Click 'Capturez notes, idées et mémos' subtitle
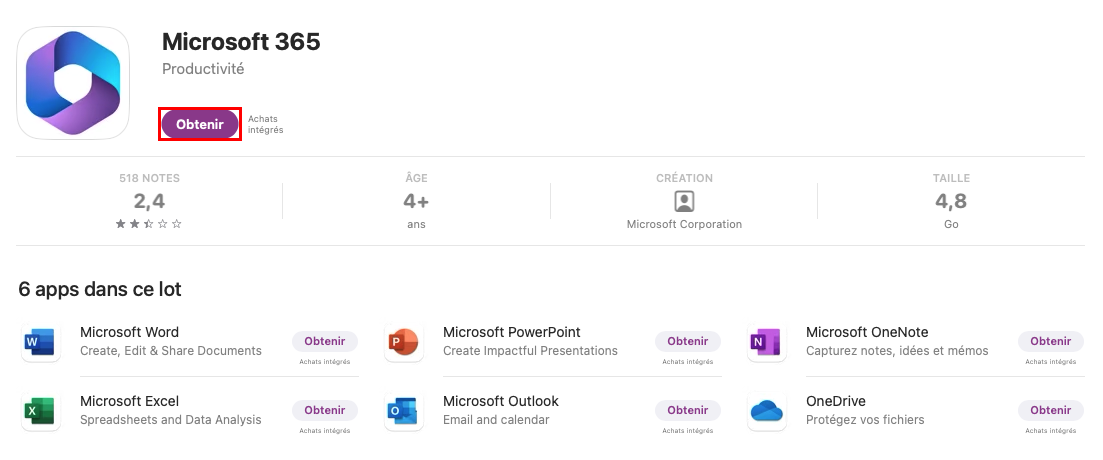Viewport: 1103px width, 460px height. (897, 350)
